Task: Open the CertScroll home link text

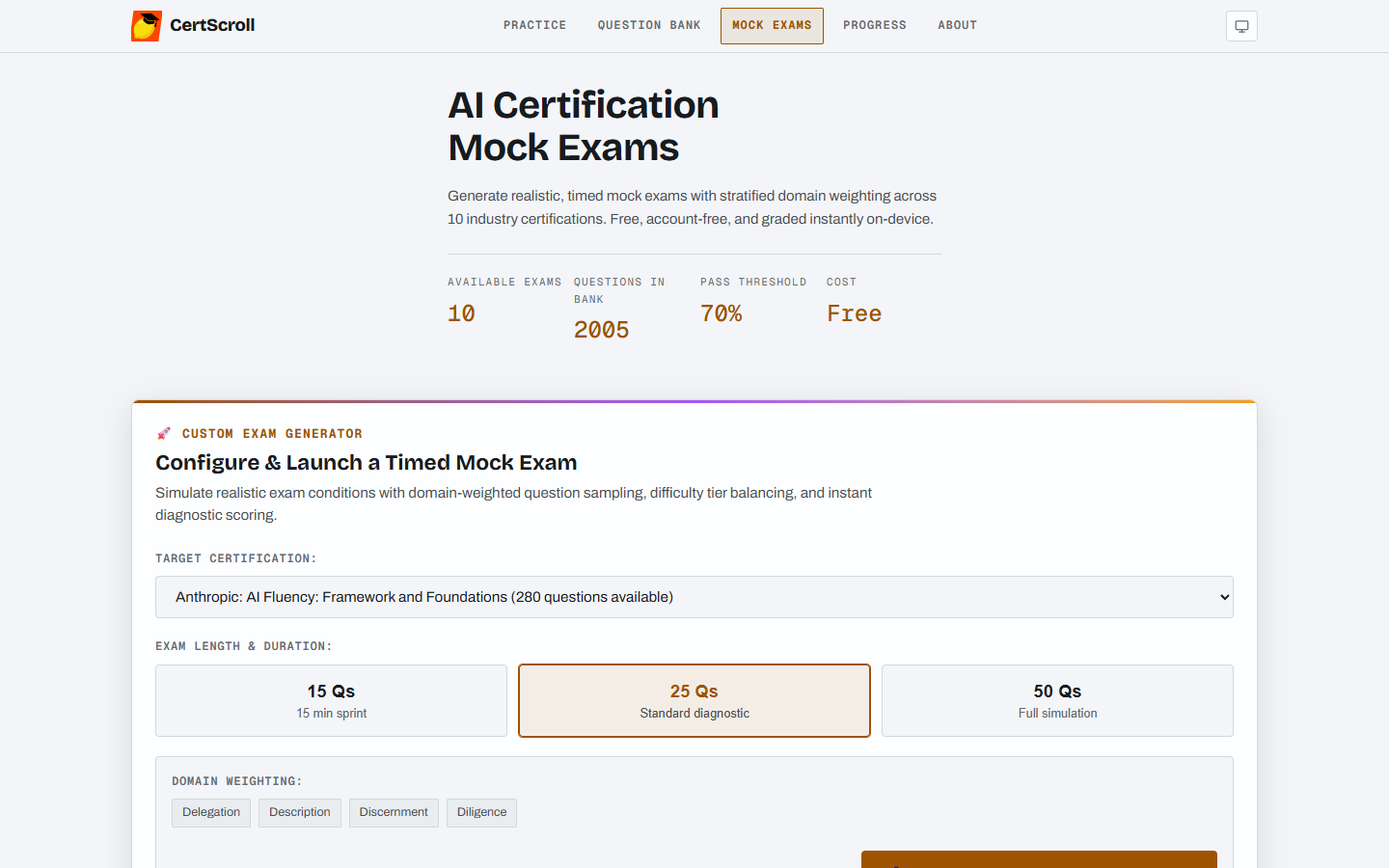Action: (212, 25)
